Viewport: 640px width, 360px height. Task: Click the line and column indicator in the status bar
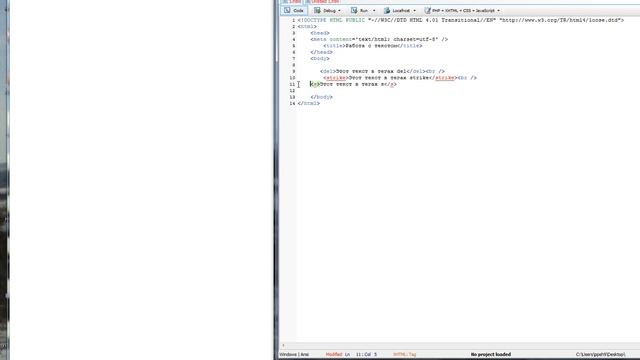[x=361, y=354]
